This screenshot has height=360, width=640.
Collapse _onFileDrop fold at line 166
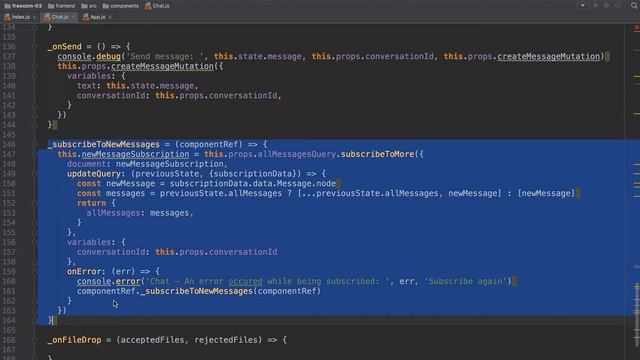pos(35,340)
